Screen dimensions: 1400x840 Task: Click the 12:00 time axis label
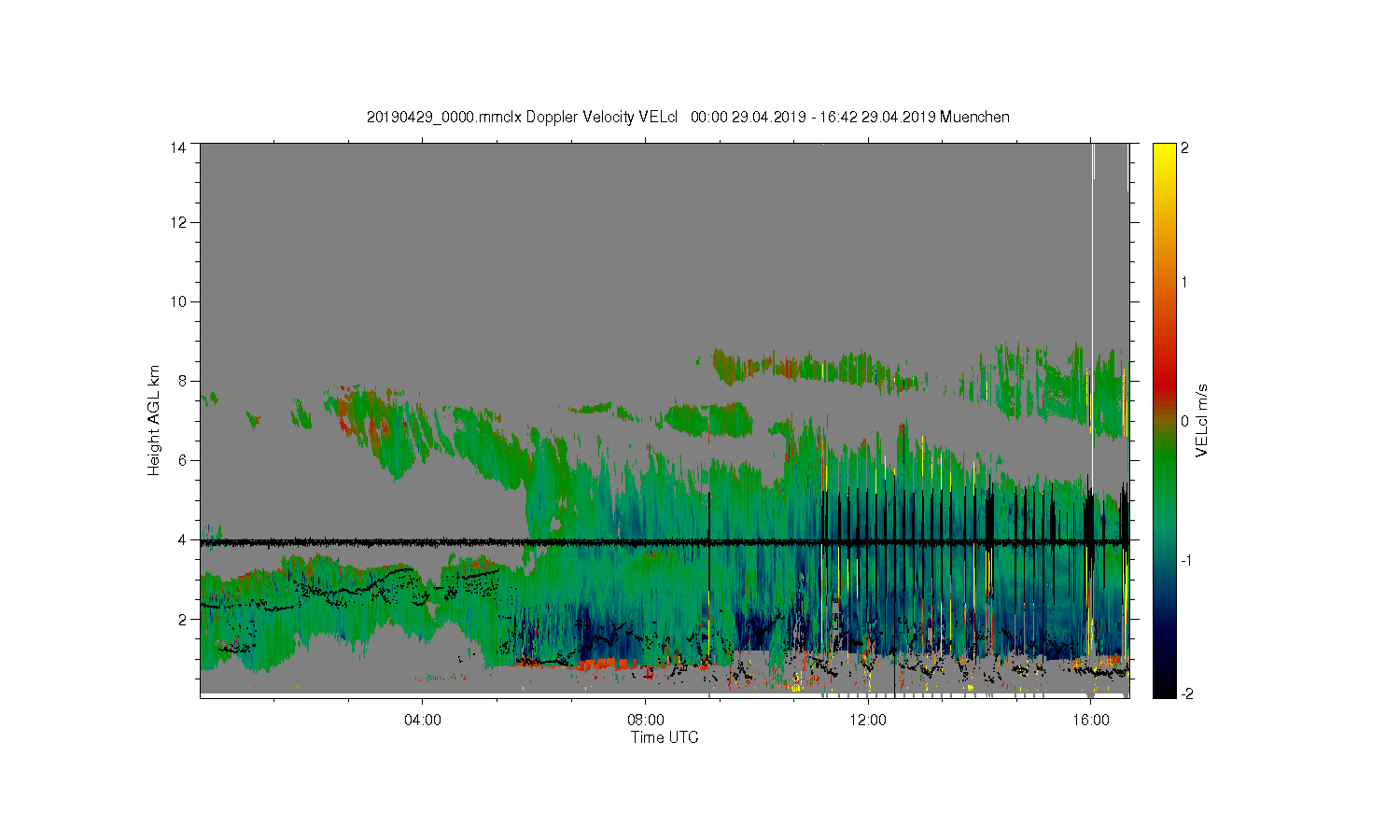[868, 721]
